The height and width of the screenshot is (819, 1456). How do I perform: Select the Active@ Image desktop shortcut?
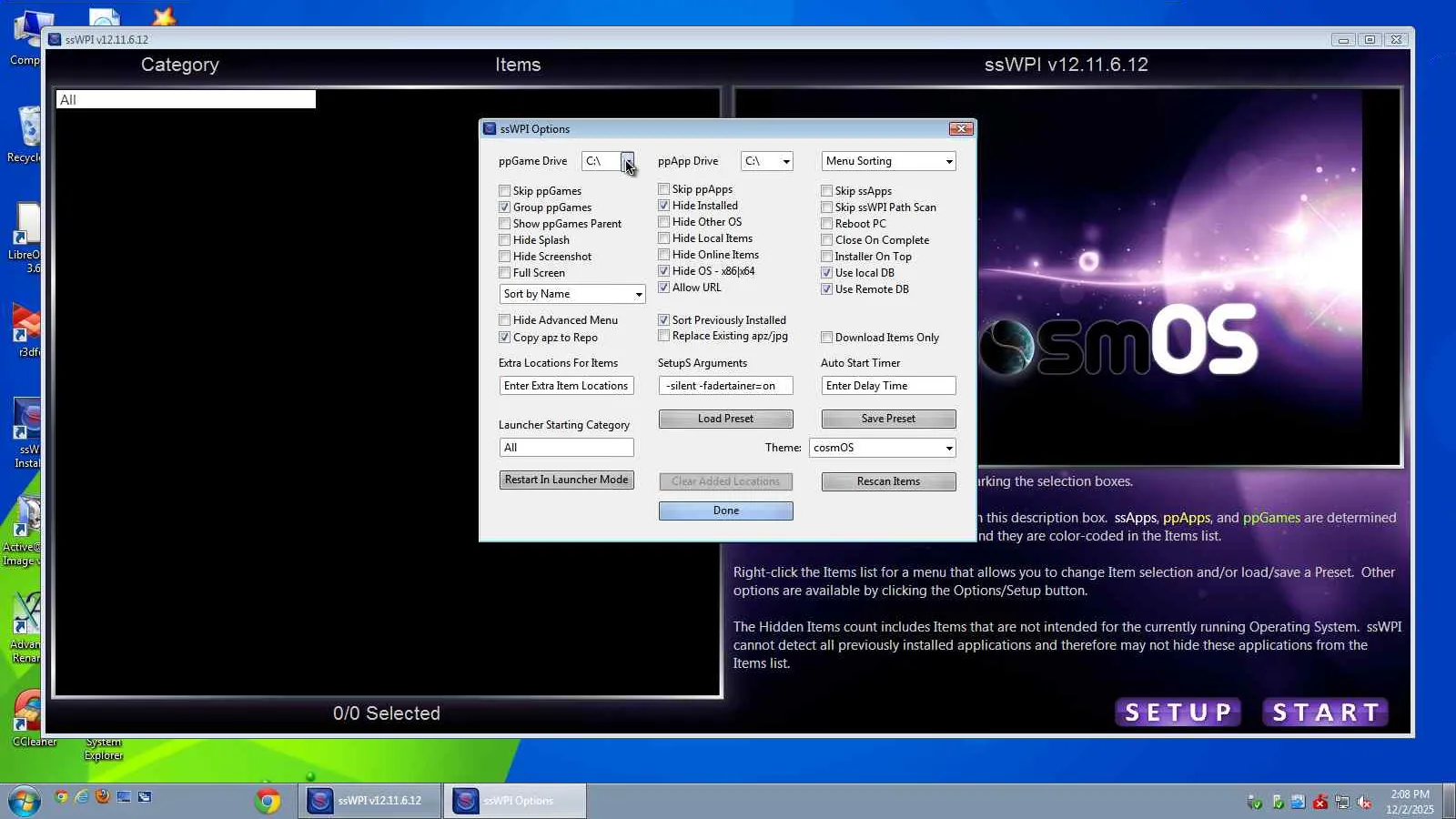(24, 531)
